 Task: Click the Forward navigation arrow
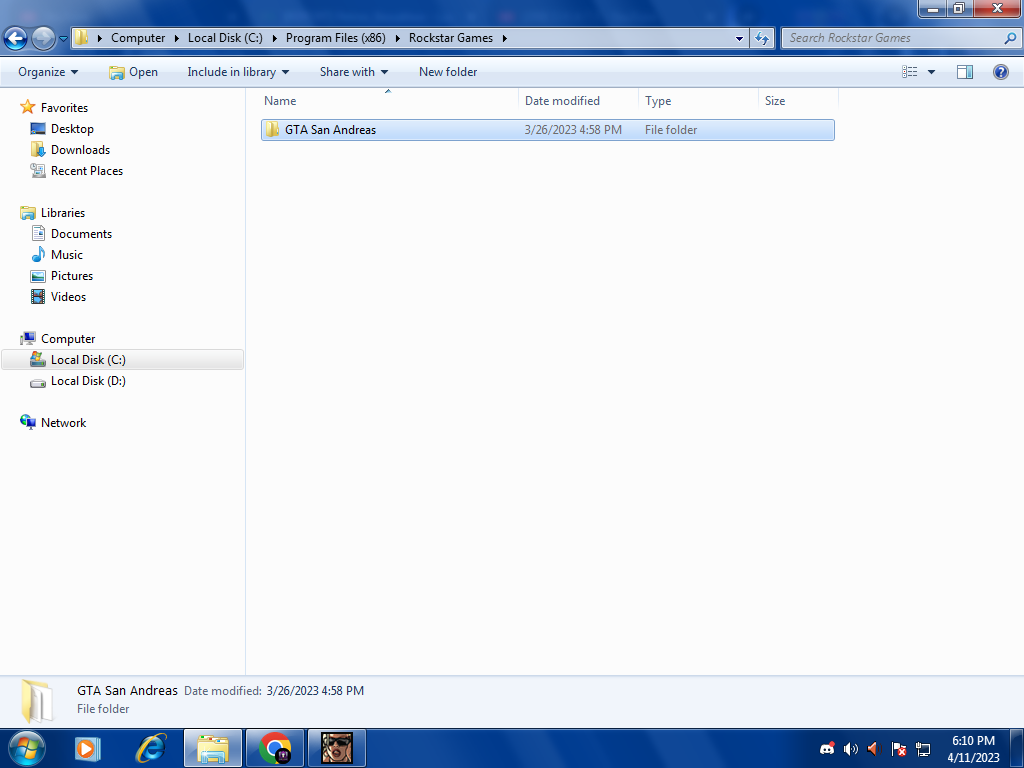point(44,38)
